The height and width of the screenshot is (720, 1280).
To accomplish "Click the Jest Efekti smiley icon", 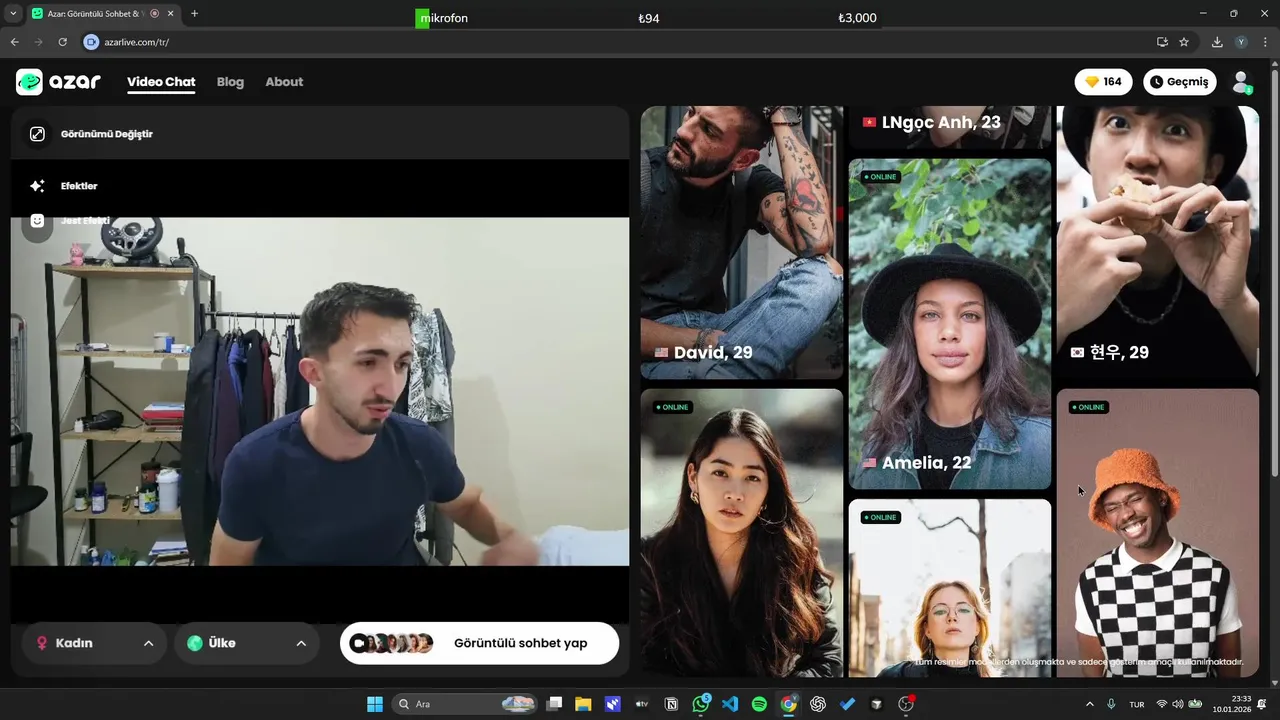I will (37, 221).
